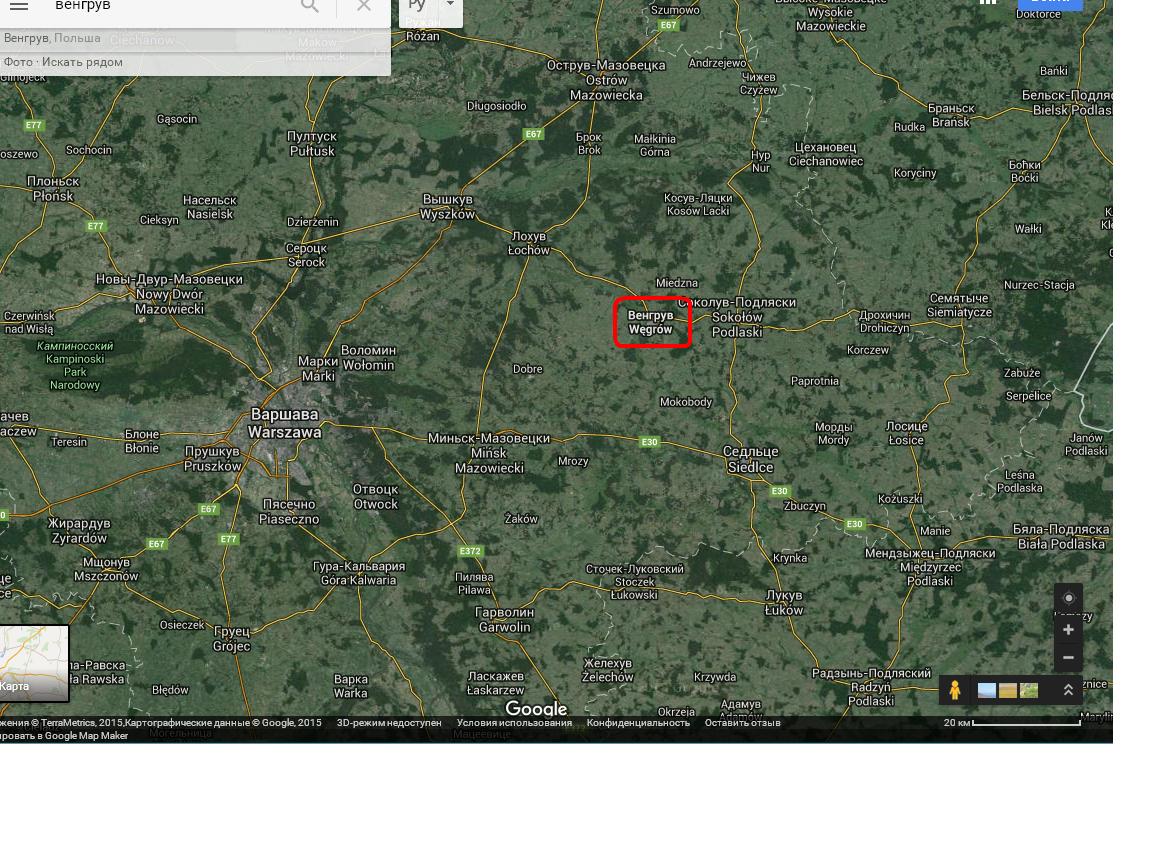Open the Конфиденциальность link

638,723
